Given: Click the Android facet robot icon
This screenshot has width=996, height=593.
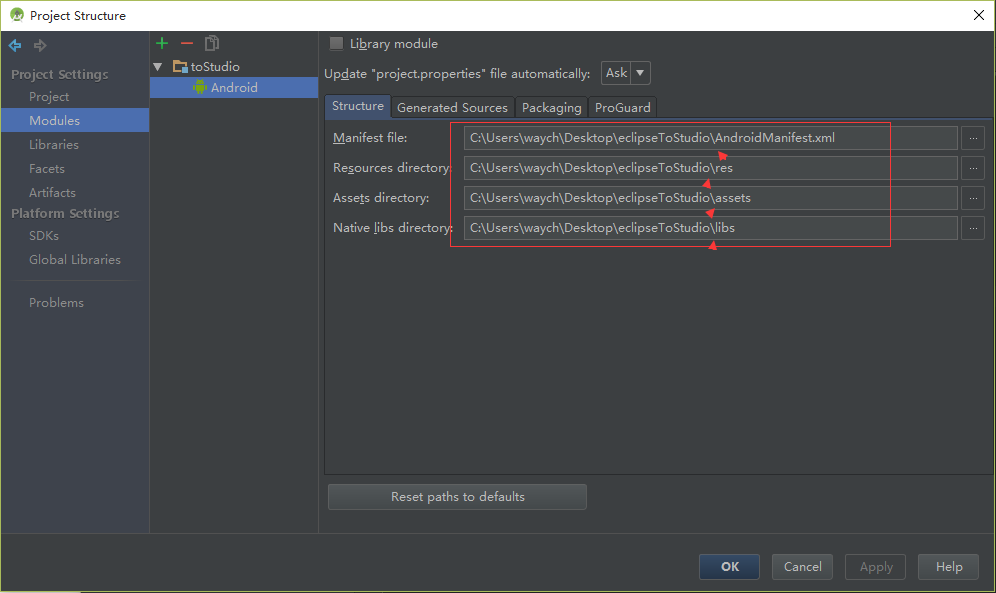Looking at the screenshot, I should point(199,87).
